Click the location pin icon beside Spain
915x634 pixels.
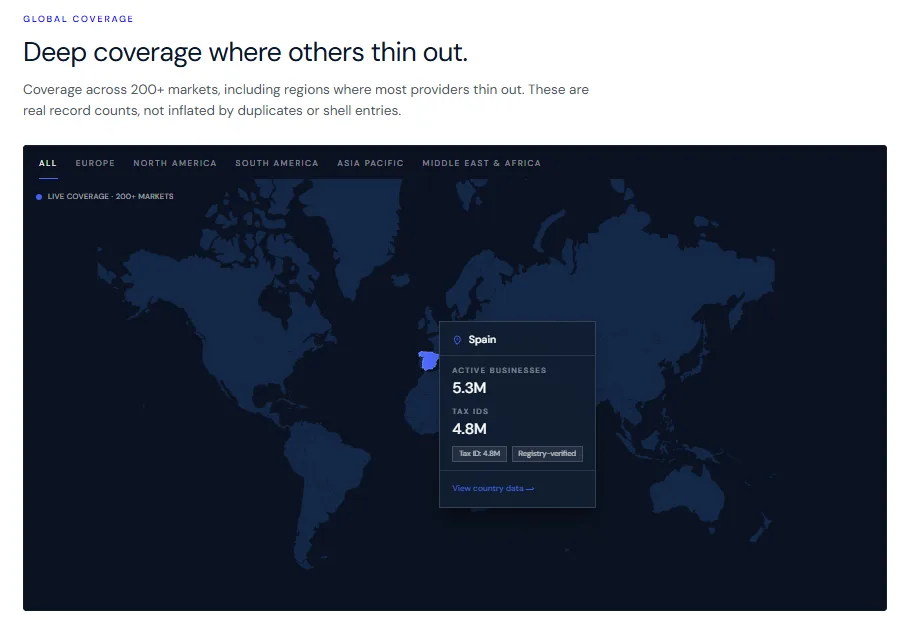(458, 340)
